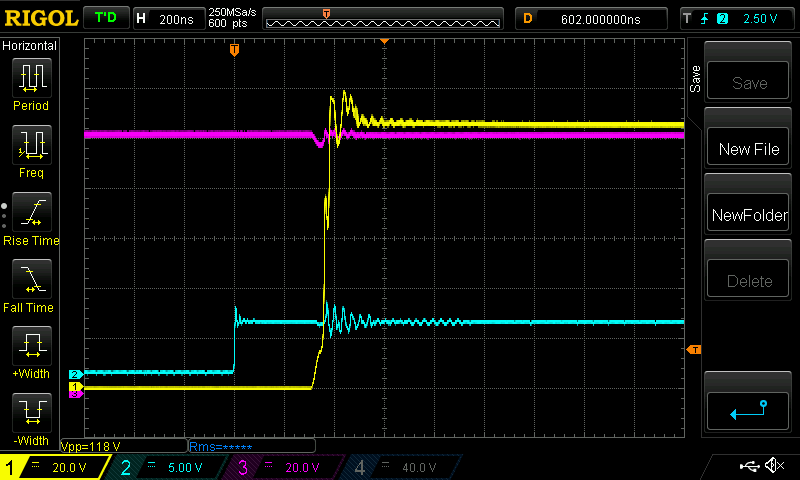The width and height of the screenshot is (800, 480).
Task: Choose the Rise Time measurement
Action: click(30, 218)
